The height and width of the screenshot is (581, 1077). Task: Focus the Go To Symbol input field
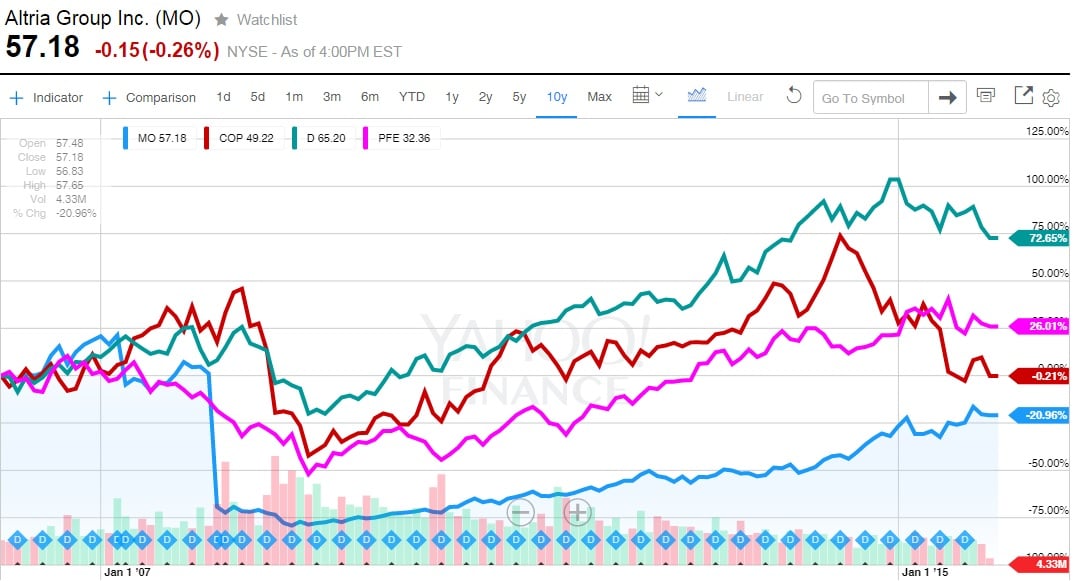(x=870, y=98)
